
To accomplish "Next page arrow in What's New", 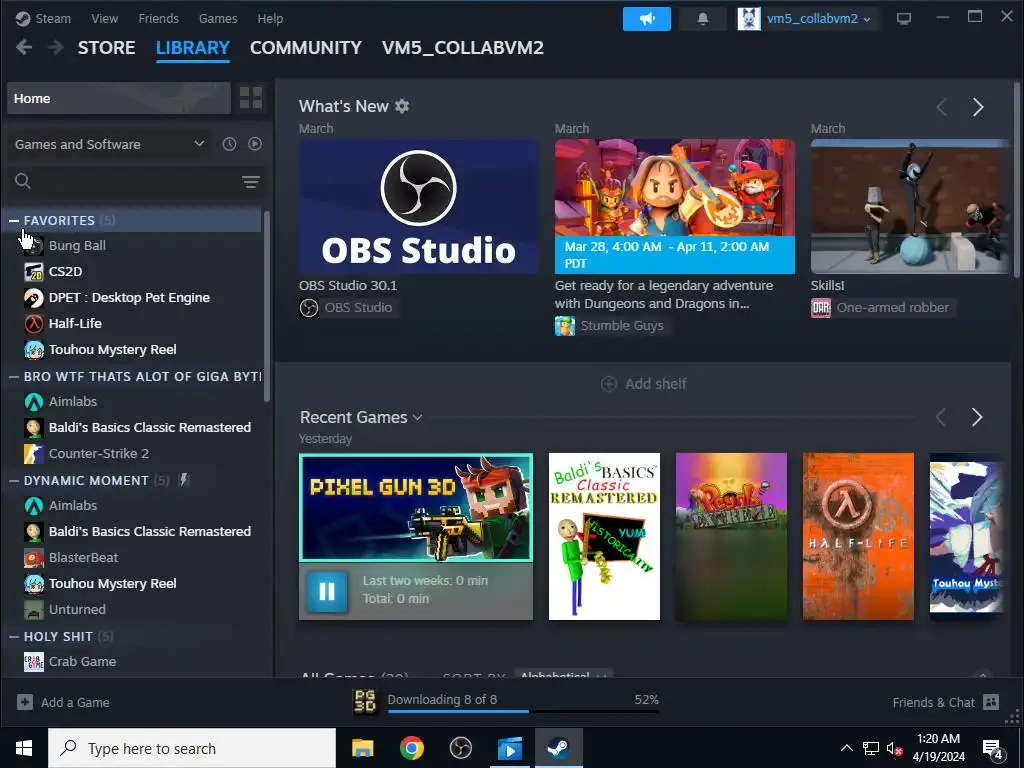I will coord(978,107).
